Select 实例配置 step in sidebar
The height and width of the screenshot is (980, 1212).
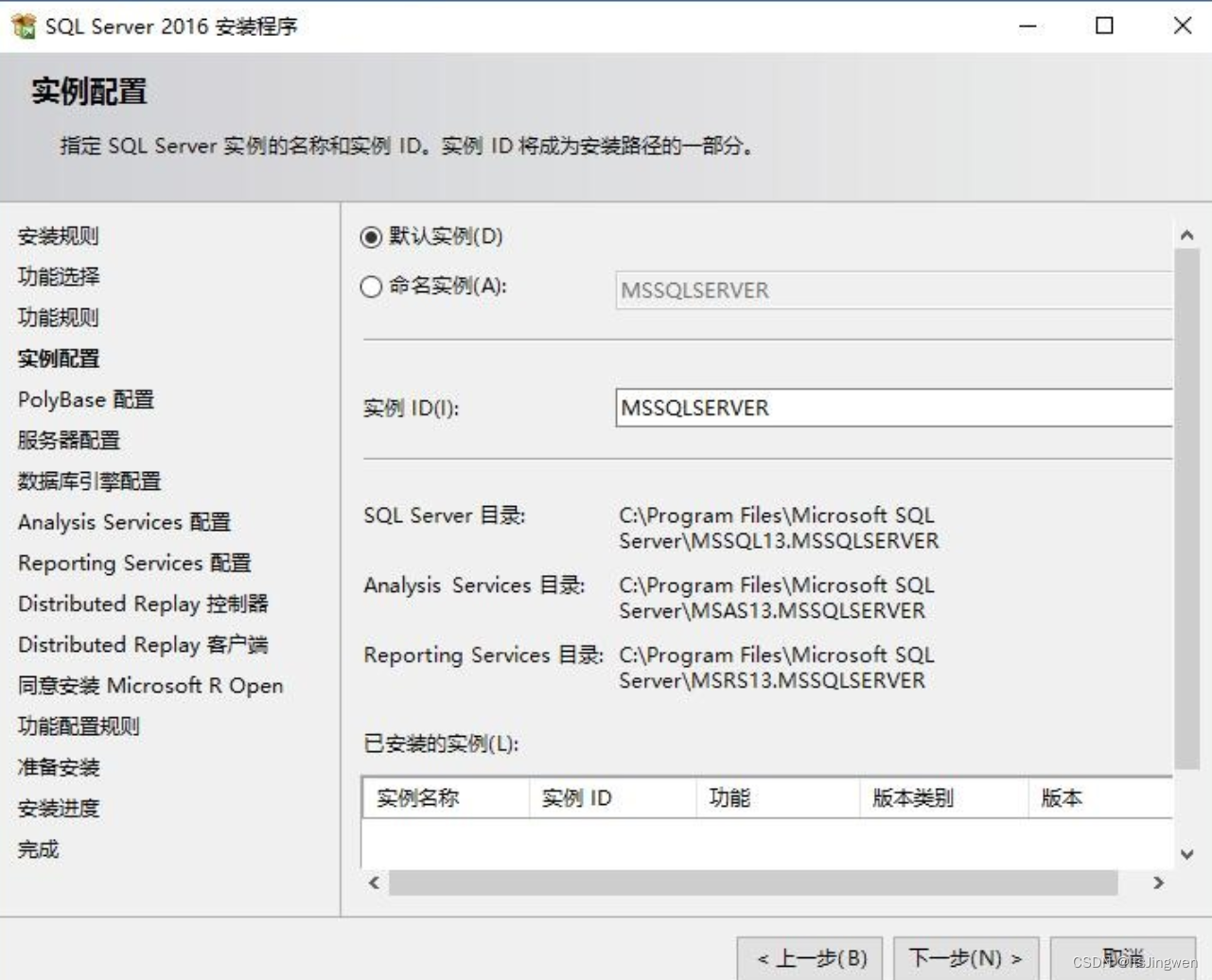click(x=59, y=359)
